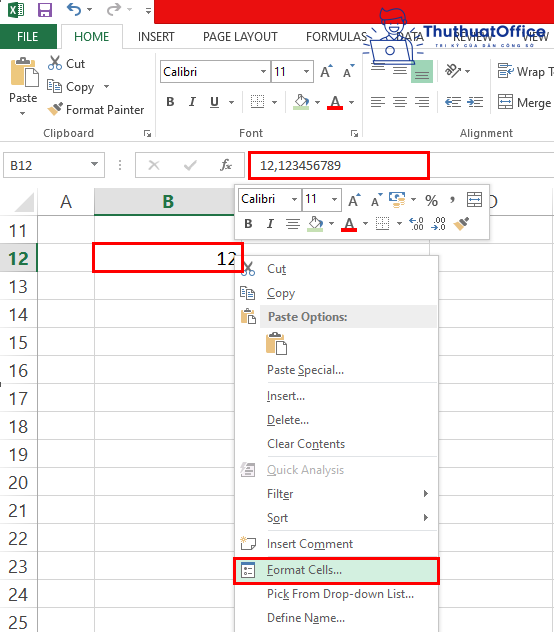
Task: Apply ribbon fill color bucket
Action: (x=301, y=102)
